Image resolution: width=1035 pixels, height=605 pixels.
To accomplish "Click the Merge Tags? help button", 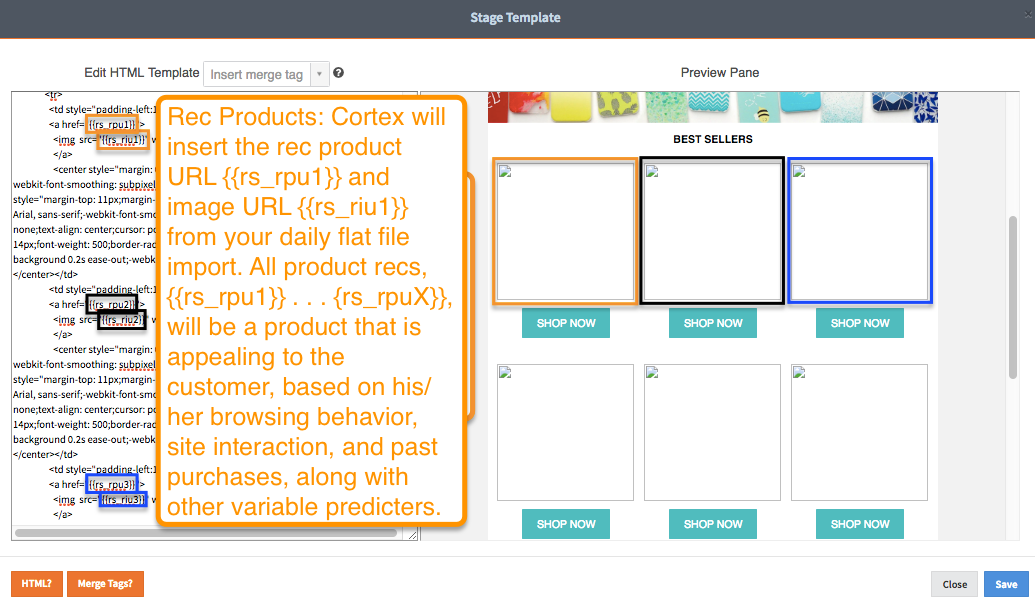I will [x=105, y=584].
